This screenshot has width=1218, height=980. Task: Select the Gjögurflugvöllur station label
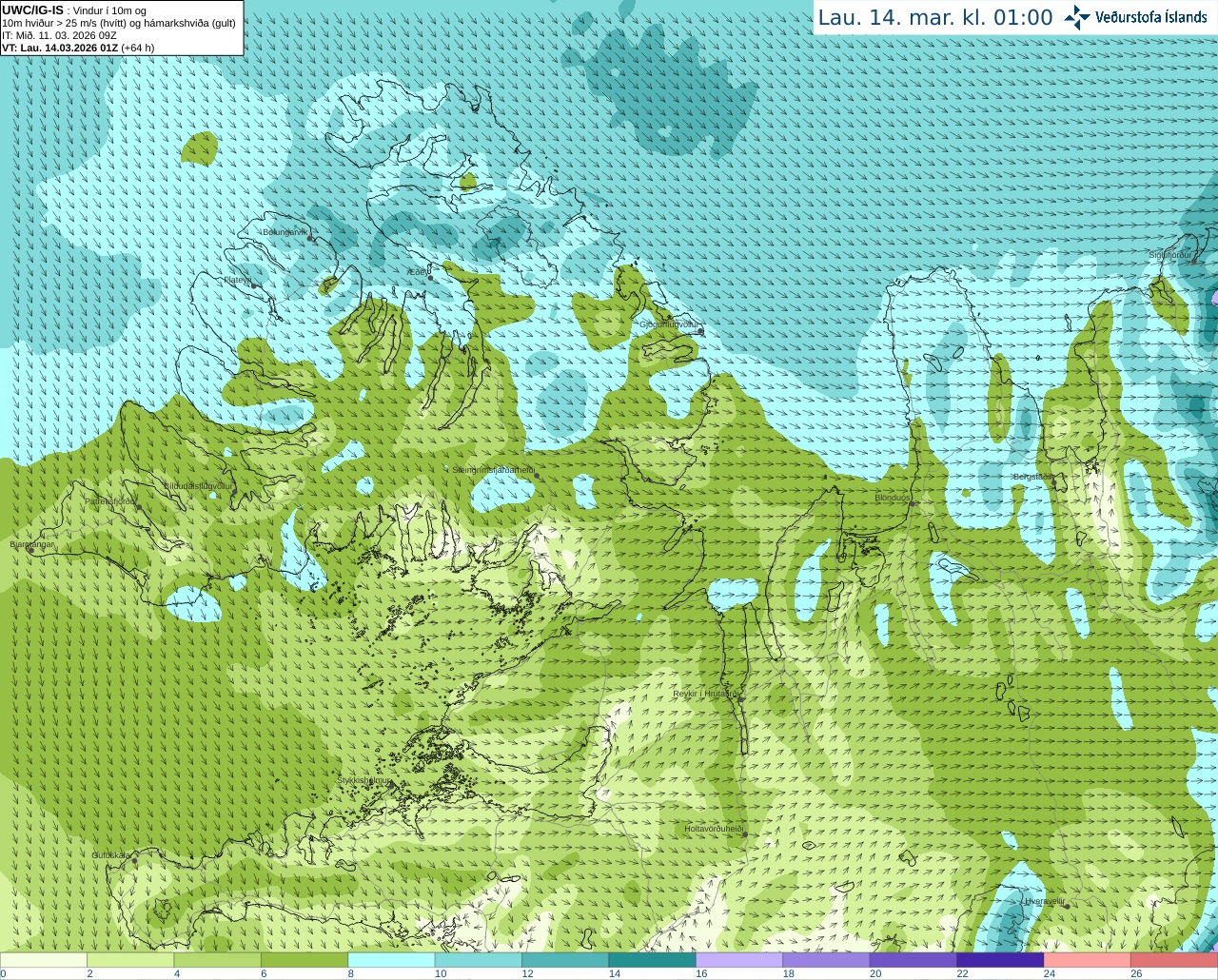pyautogui.click(x=669, y=324)
